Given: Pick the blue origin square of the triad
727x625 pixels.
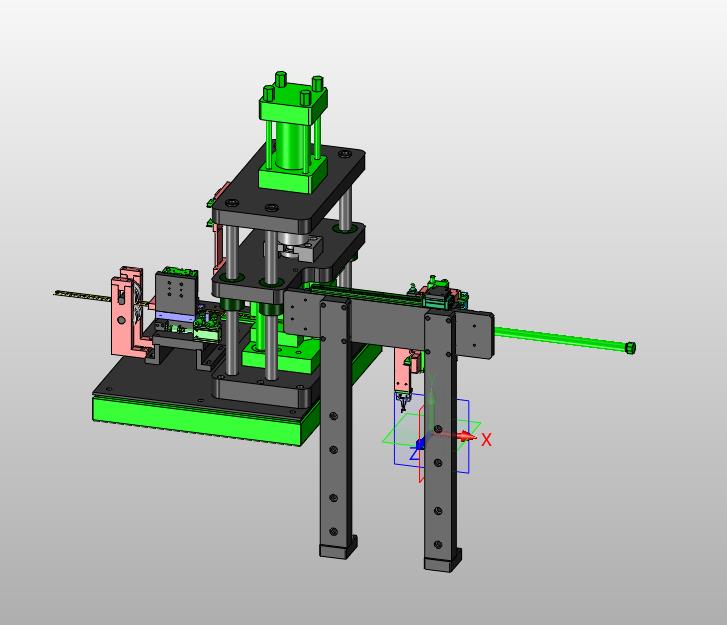Looking at the screenshot, I should point(420,445).
